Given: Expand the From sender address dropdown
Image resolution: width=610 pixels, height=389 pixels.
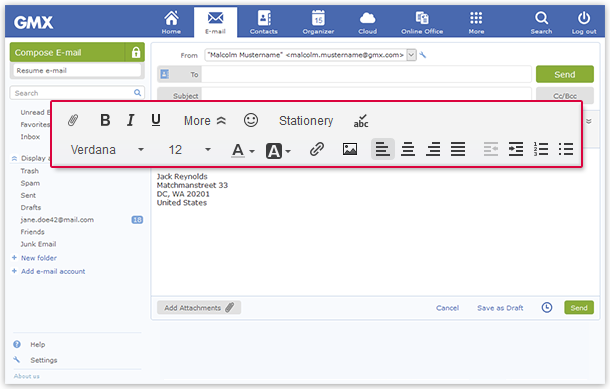Looking at the screenshot, I should 411,55.
